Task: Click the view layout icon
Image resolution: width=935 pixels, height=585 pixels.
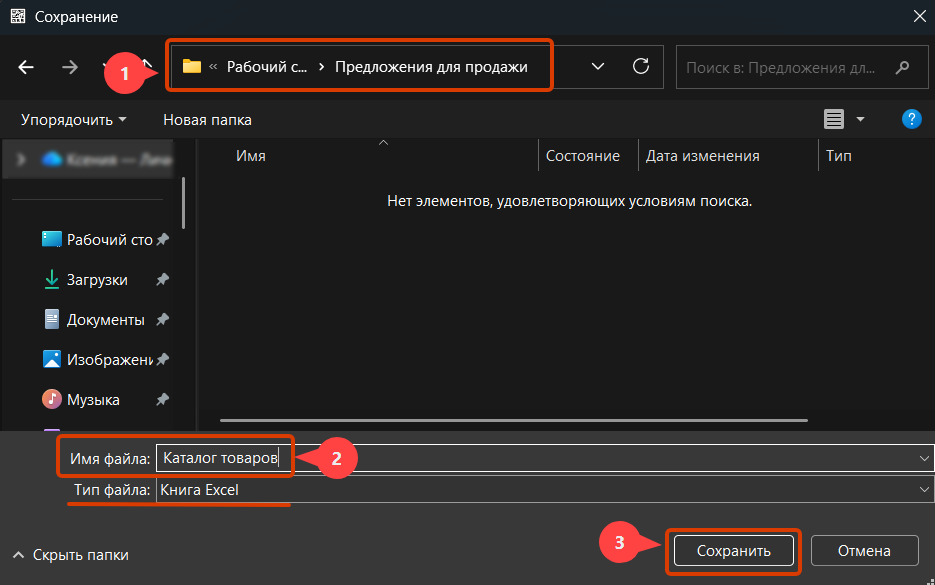Action: (x=834, y=119)
